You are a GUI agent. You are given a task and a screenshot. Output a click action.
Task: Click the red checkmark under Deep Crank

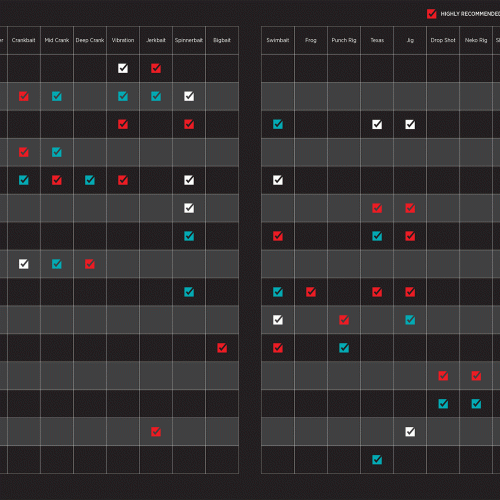point(90,264)
